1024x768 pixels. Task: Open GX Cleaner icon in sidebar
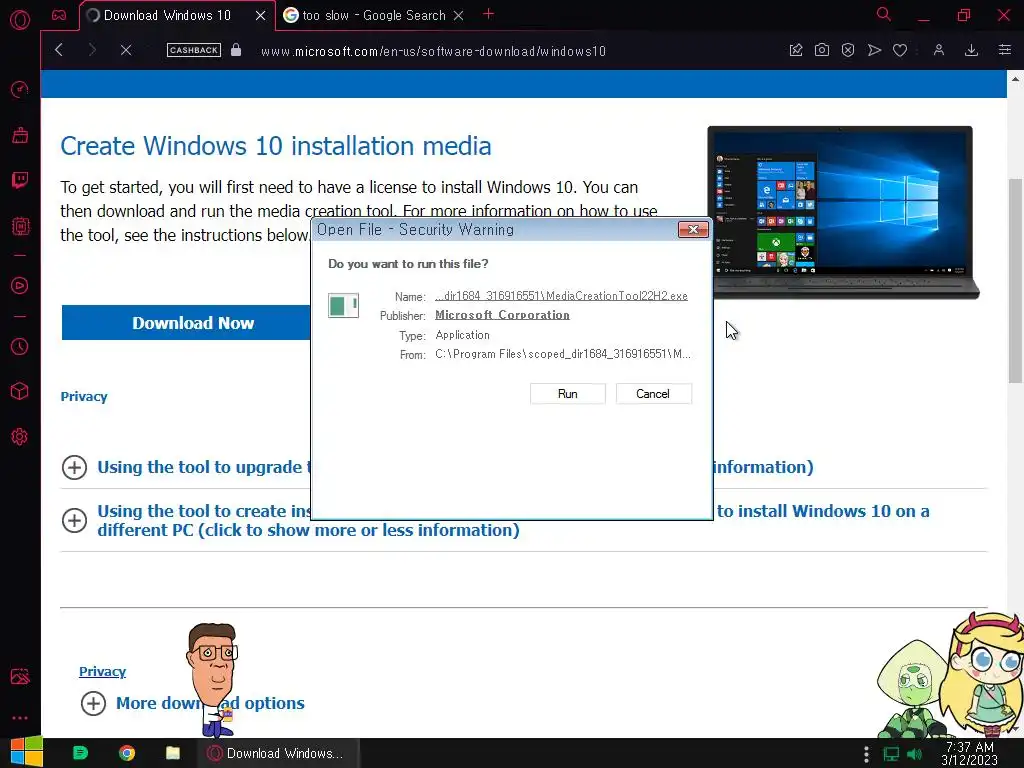tap(20, 135)
